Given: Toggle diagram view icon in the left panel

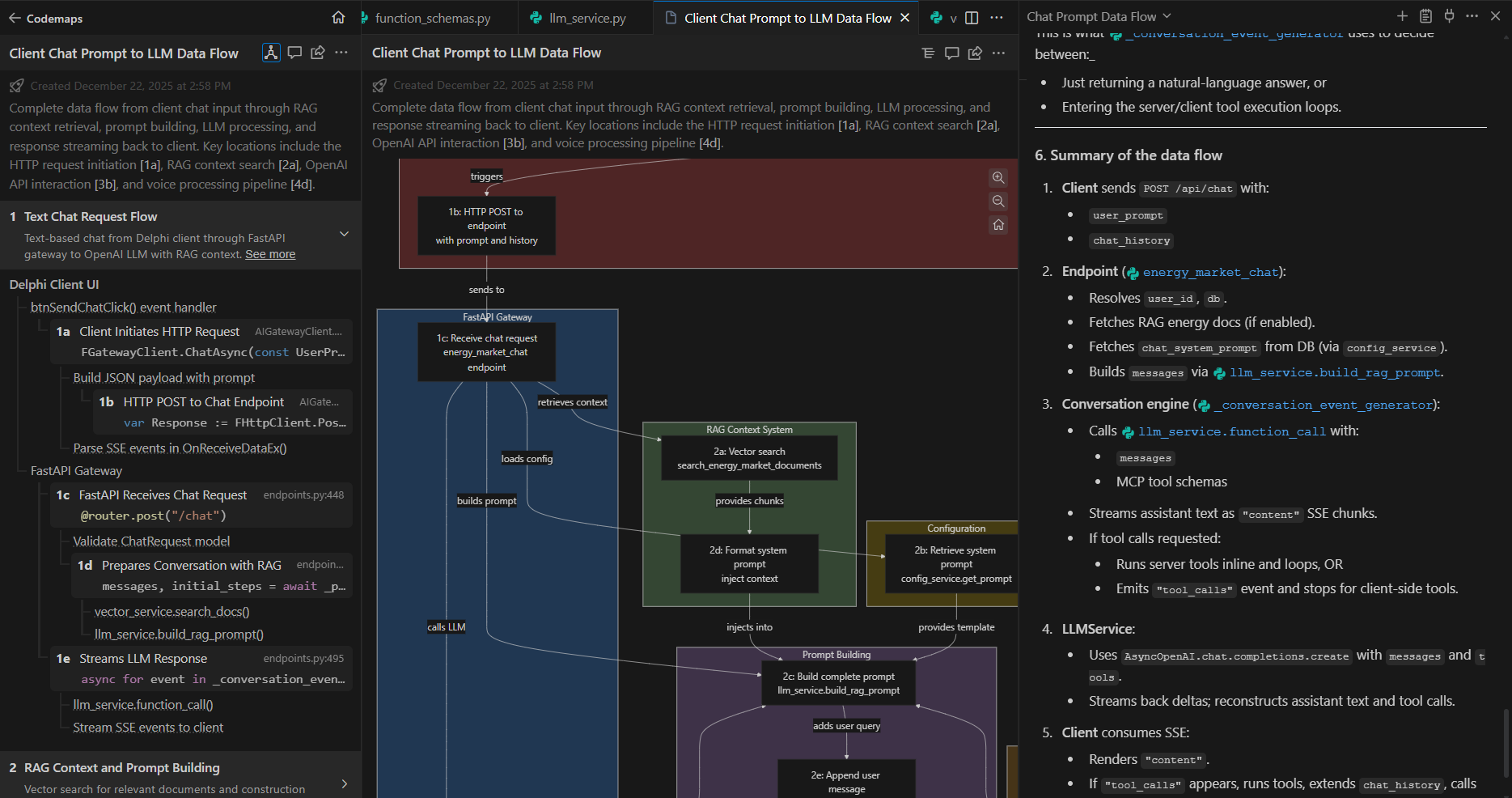Looking at the screenshot, I should click(x=271, y=53).
